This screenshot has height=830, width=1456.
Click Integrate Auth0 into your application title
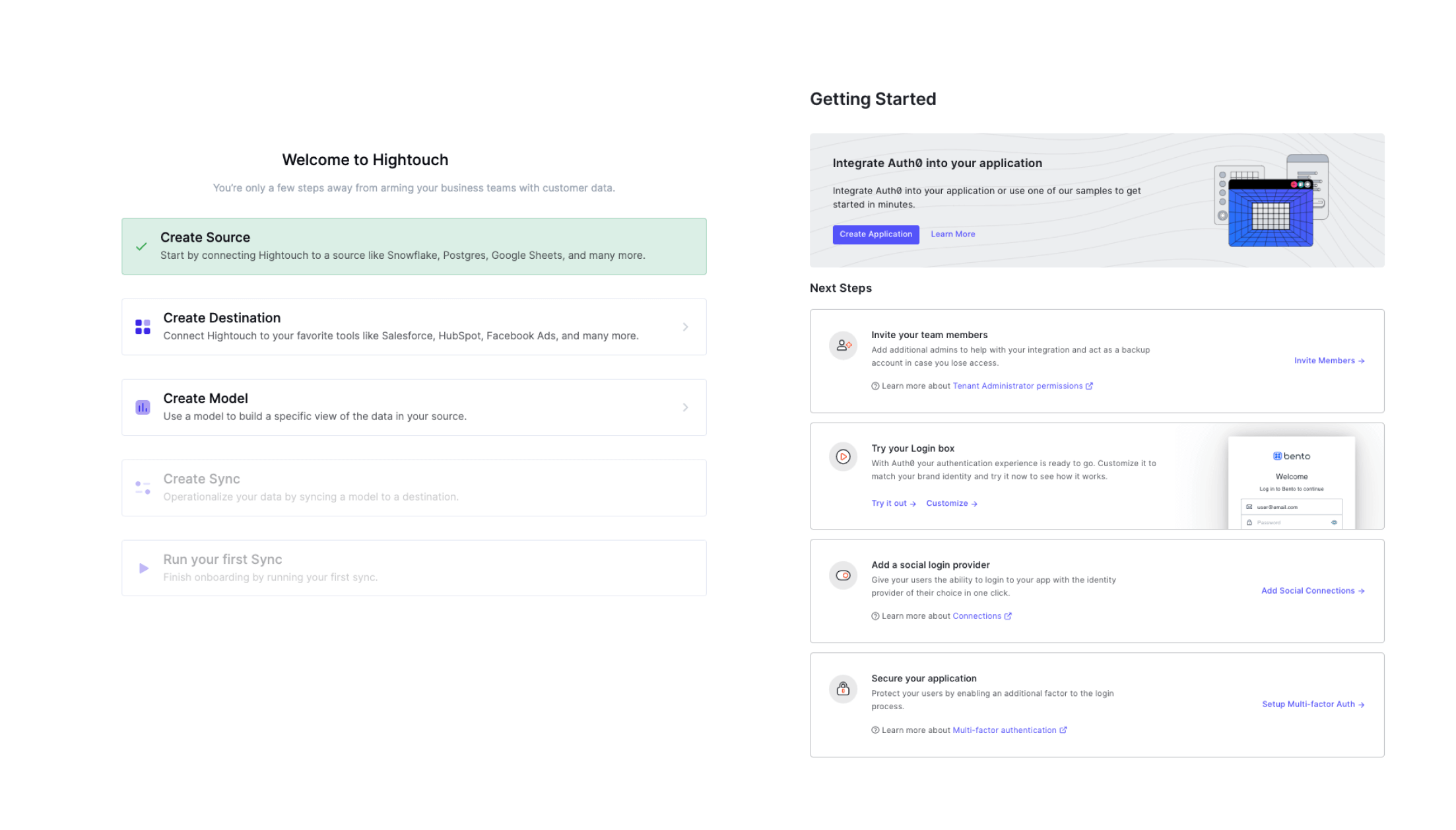tap(937, 163)
